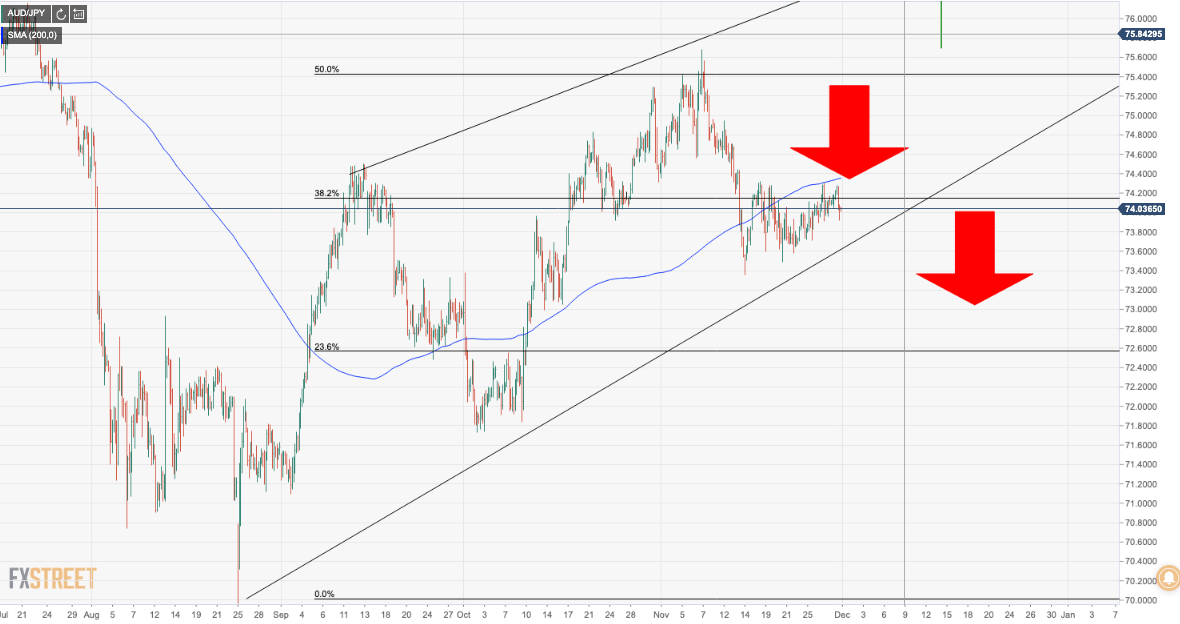Click the 23.6% Fibonacci level label
The width and height of the screenshot is (1180, 624).
pyautogui.click(x=327, y=347)
